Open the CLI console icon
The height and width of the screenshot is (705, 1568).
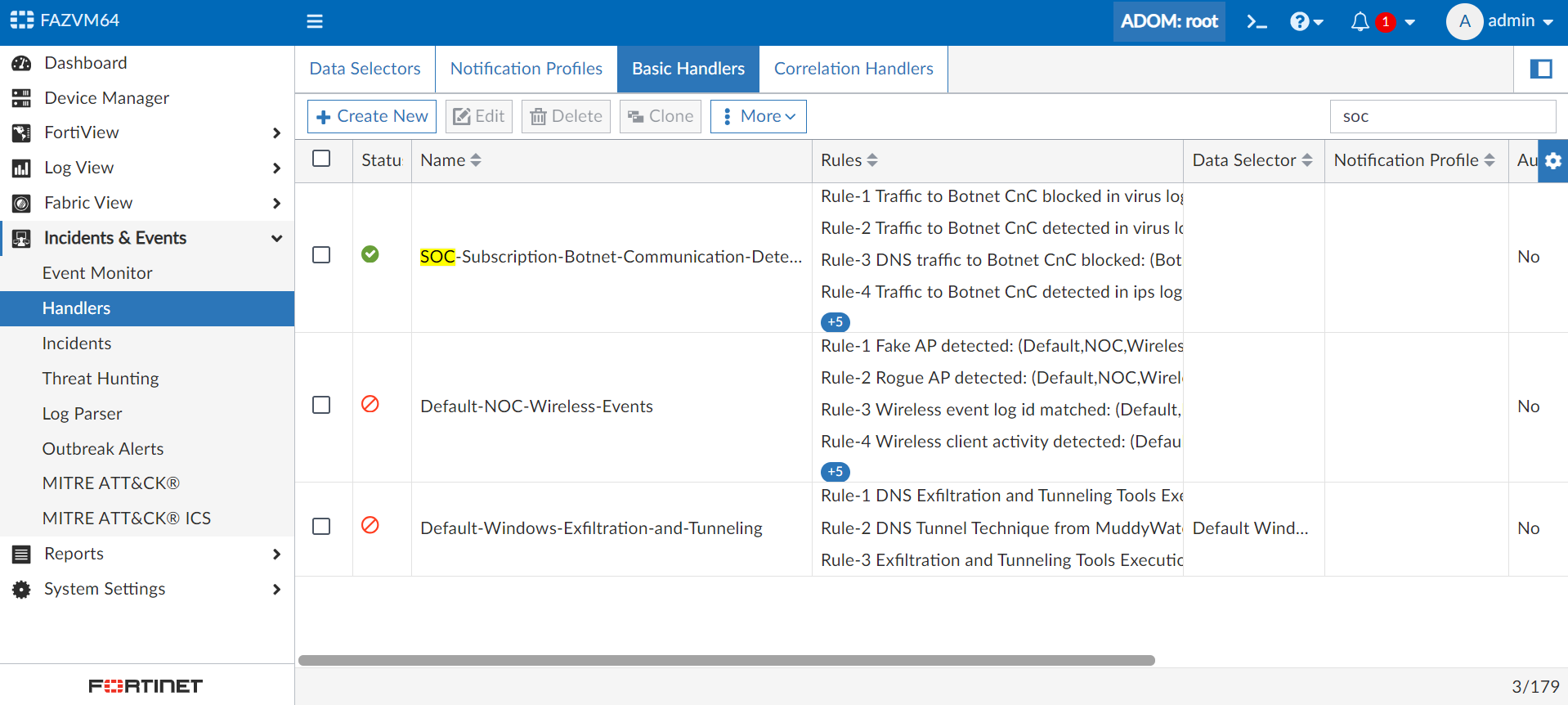click(1257, 22)
